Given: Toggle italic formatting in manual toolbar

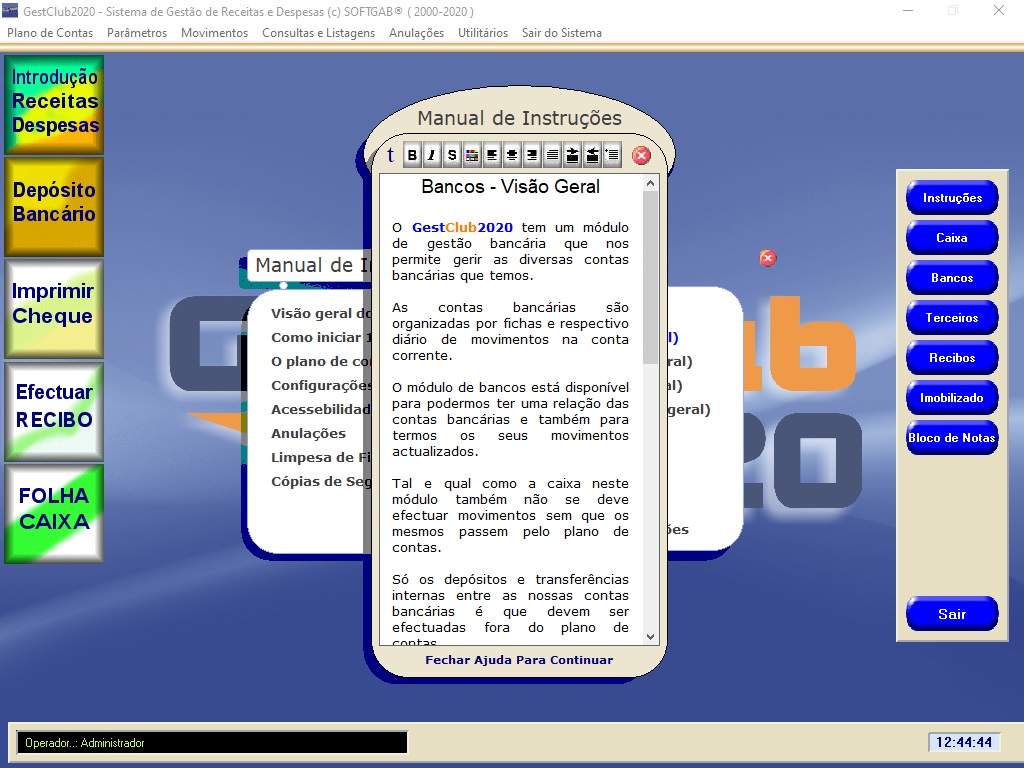Looking at the screenshot, I should pyautogui.click(x=432, y=155).
